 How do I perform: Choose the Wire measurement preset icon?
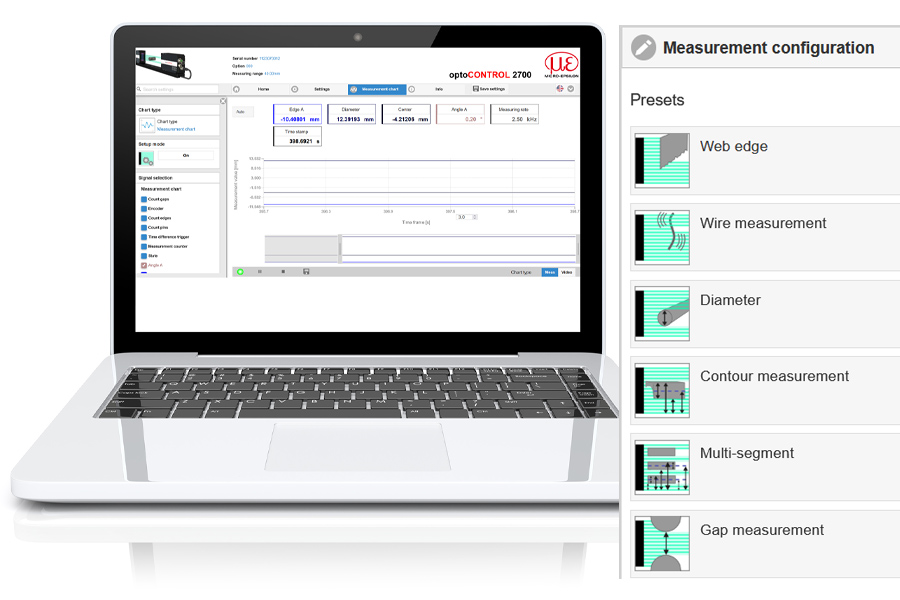(662, 237)
